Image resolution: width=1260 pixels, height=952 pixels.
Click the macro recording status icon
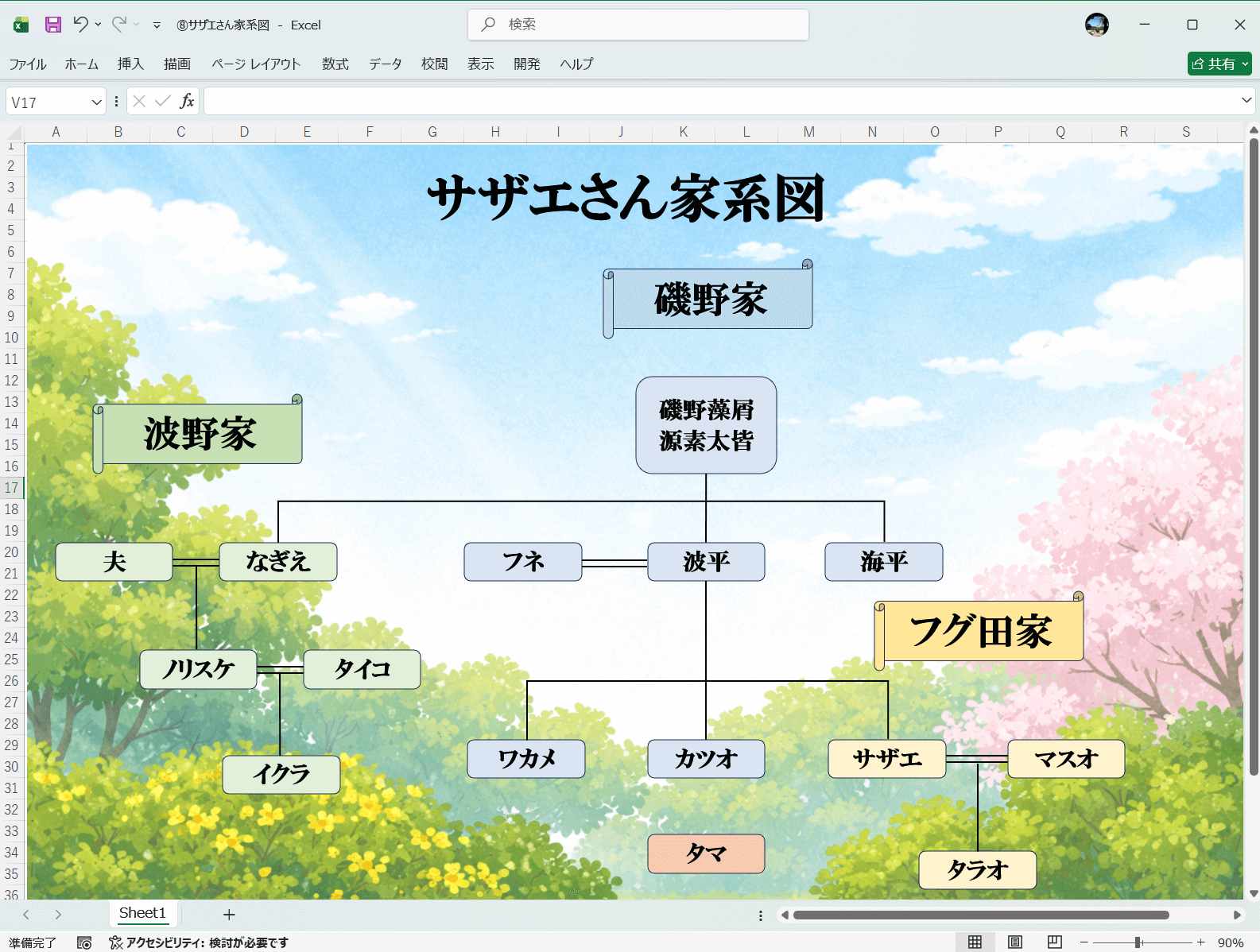[x=84, y=942]
